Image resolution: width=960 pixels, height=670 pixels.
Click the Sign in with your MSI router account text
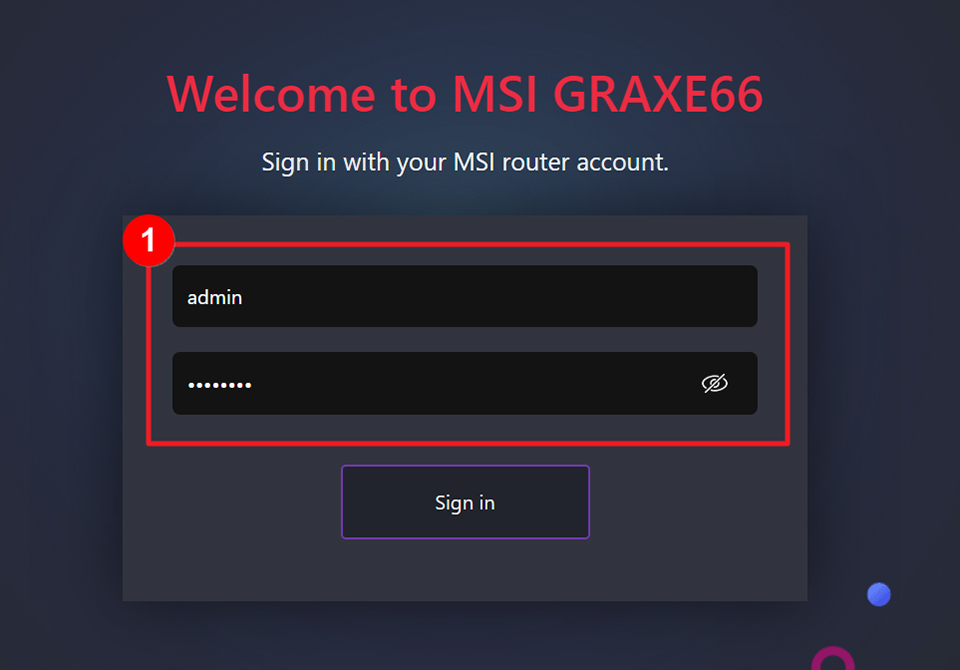pyautogui.click(x=465, y=162)
